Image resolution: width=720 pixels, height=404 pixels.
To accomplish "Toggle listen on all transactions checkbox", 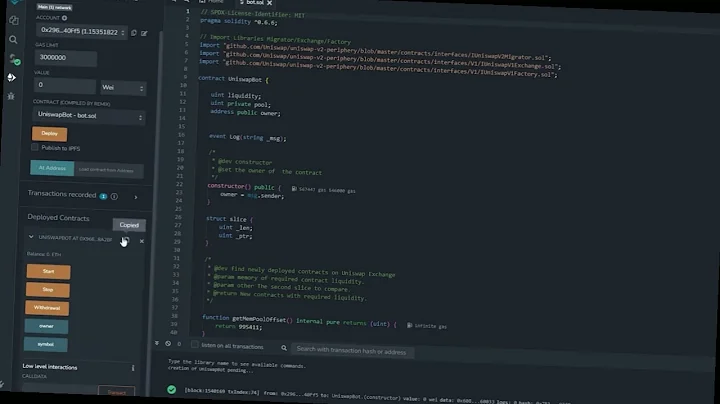I will pos(195,344).
